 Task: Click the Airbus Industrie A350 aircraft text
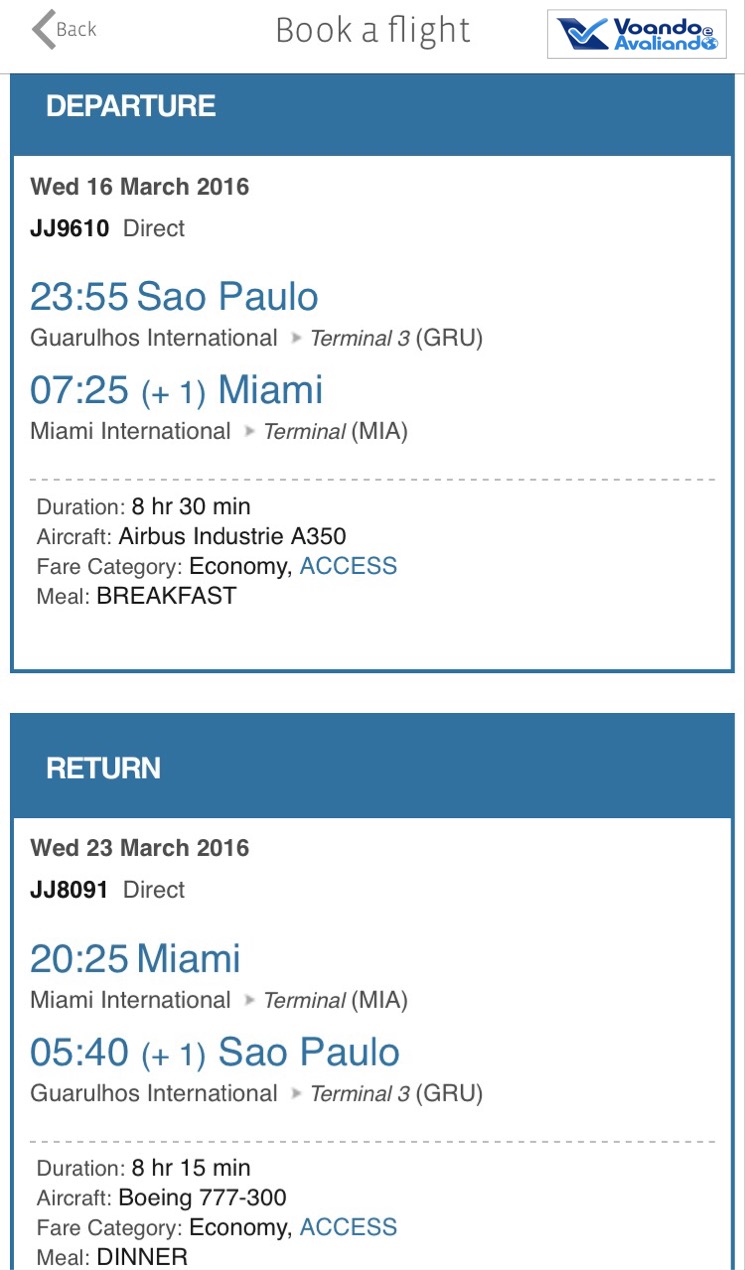tap(232, 536)
